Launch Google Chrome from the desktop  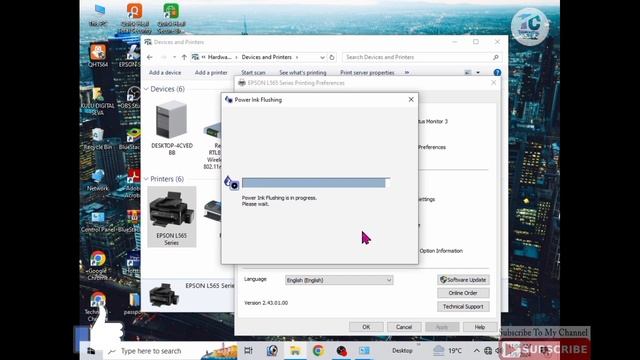[98, 265]
